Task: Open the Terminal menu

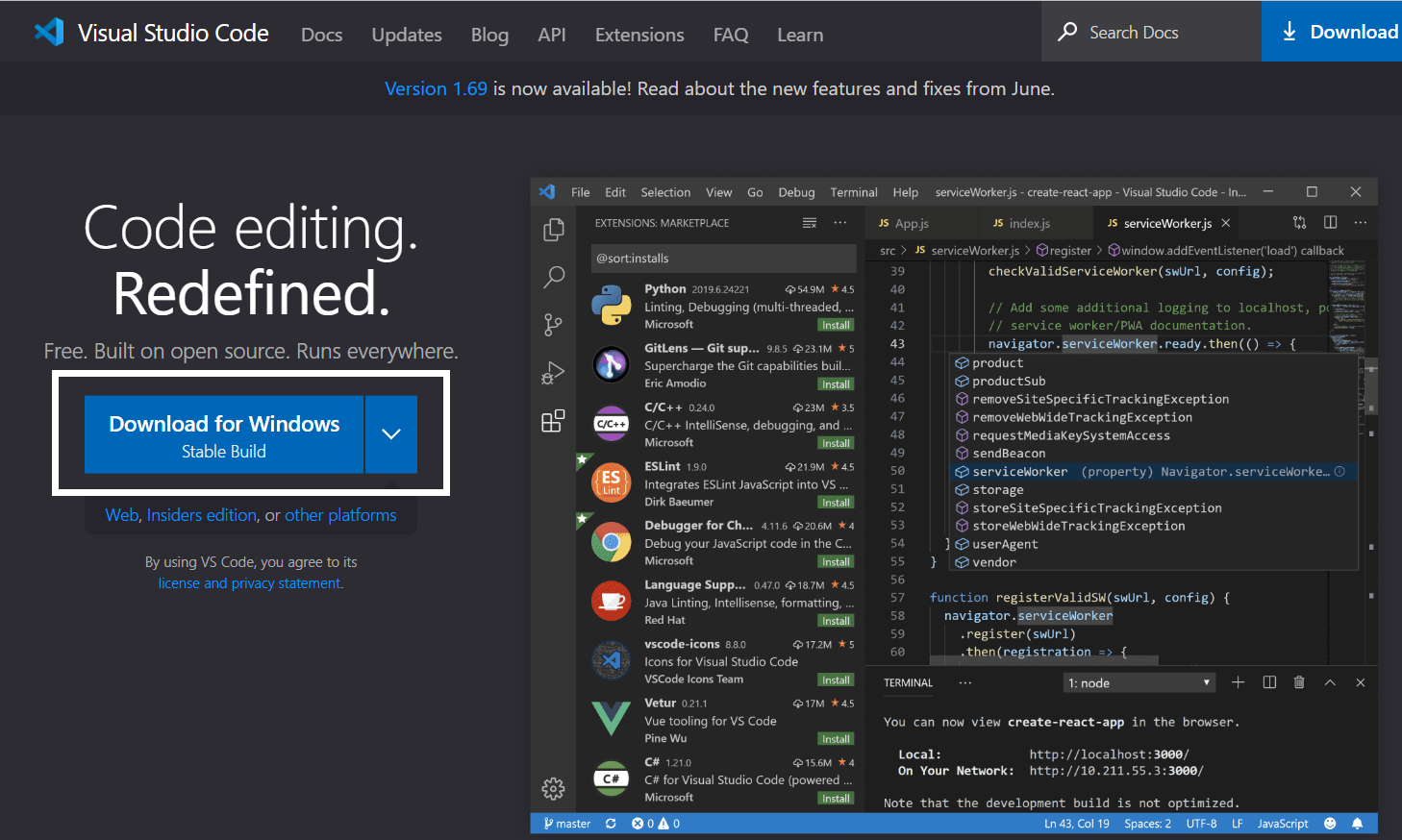Action: click(853, 191)
